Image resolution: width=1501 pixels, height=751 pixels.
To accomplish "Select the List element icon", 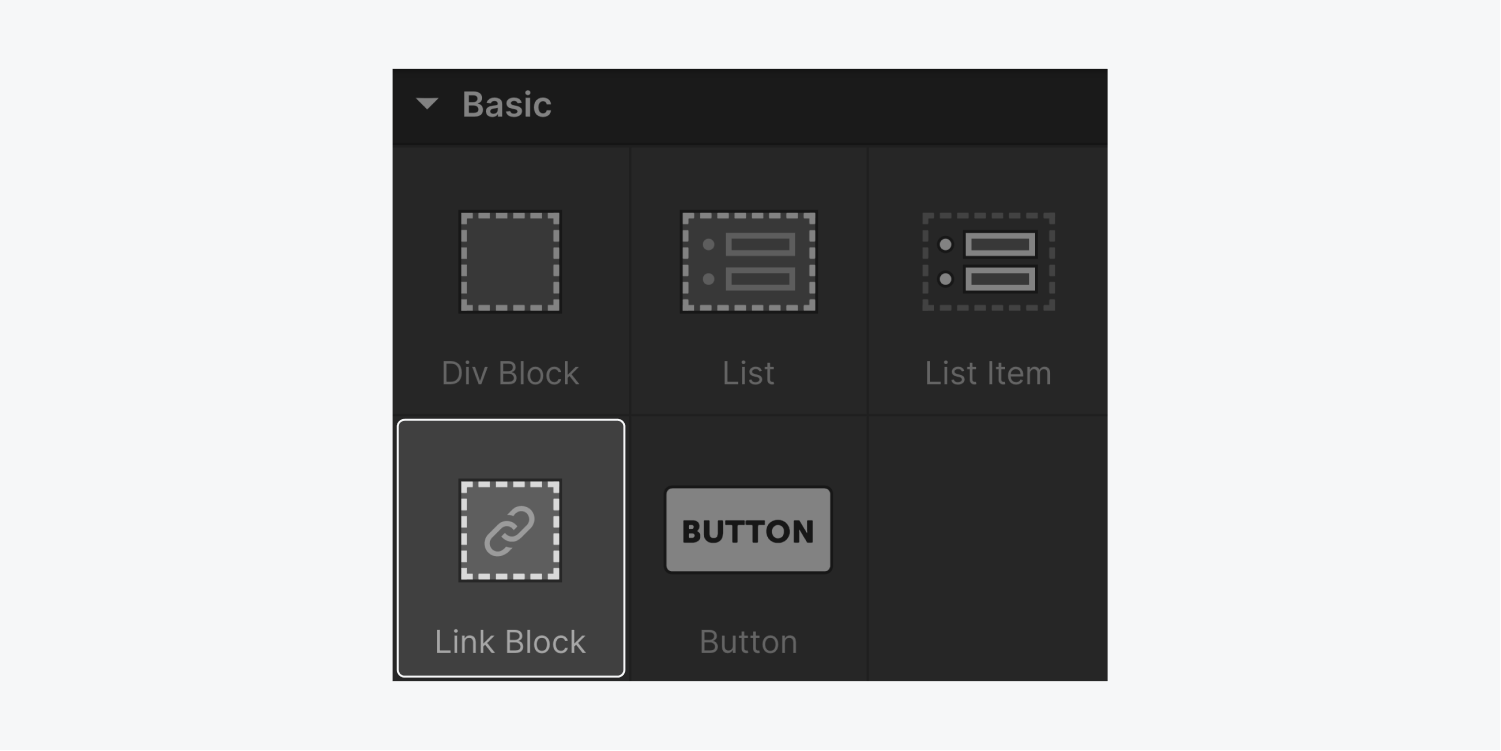I will tap(749, 262).
